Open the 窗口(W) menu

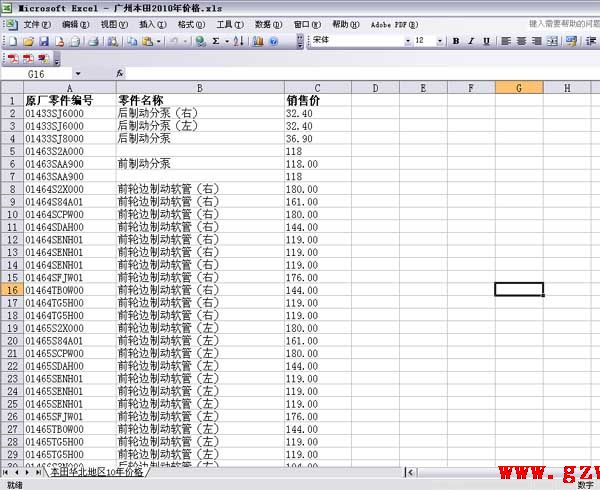point(307,24)
